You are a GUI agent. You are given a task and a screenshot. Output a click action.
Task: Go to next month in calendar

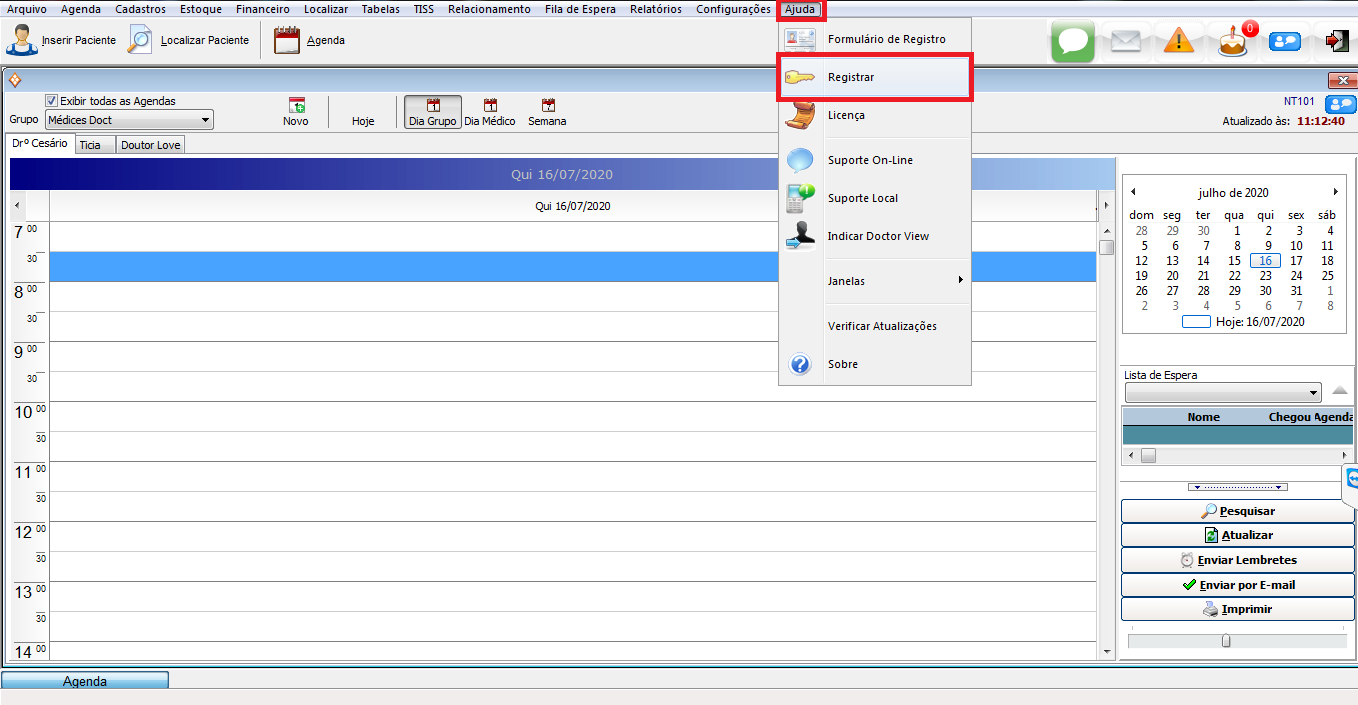click(1335, 192)
